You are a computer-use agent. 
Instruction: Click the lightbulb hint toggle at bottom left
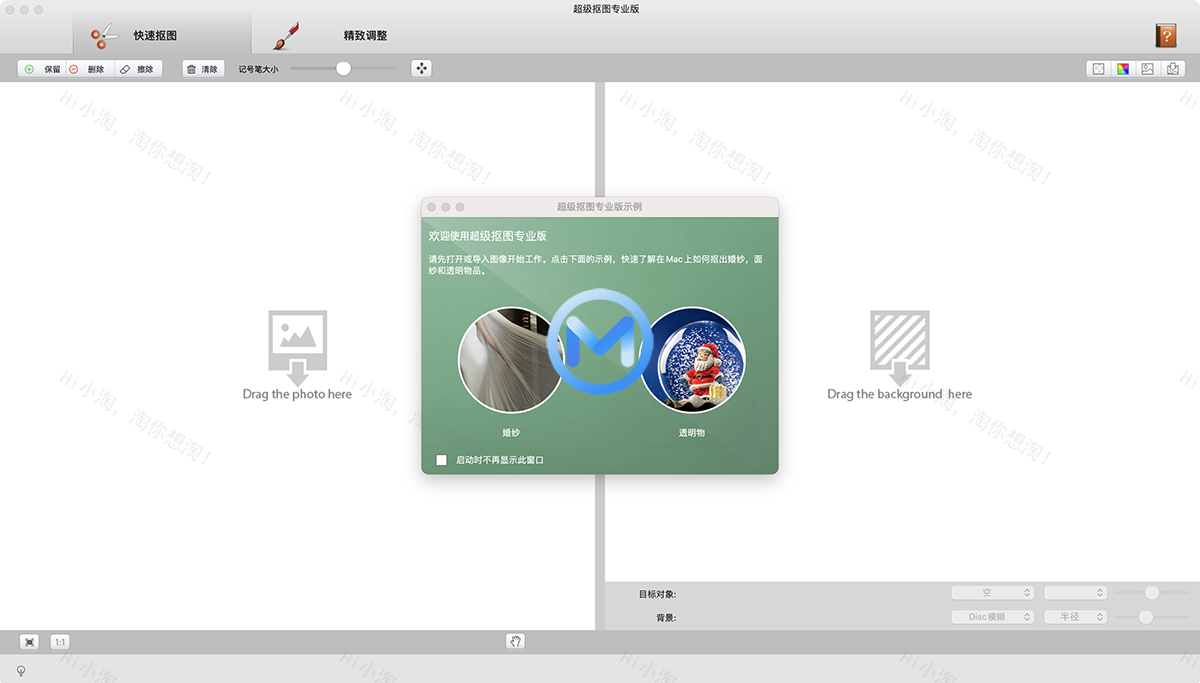(x=20, y=671)
